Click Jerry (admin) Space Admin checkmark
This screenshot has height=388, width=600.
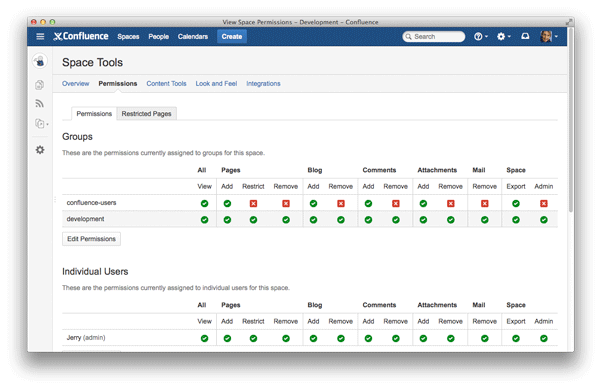point(544,338)
